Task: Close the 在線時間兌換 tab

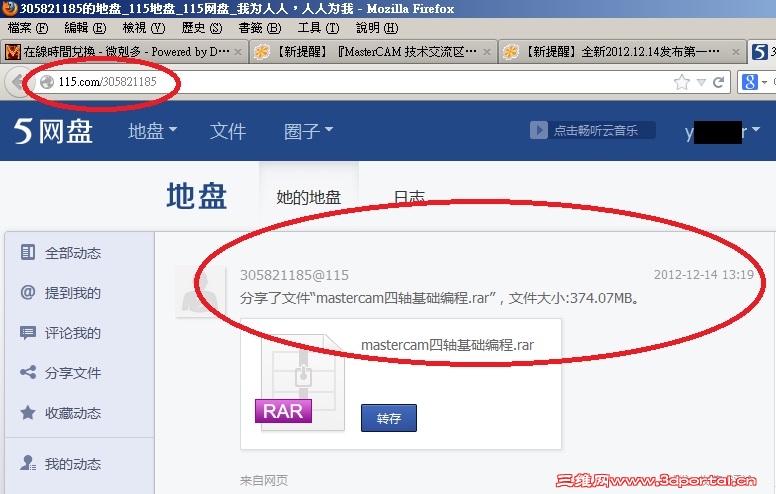Action: pos(238,51)
